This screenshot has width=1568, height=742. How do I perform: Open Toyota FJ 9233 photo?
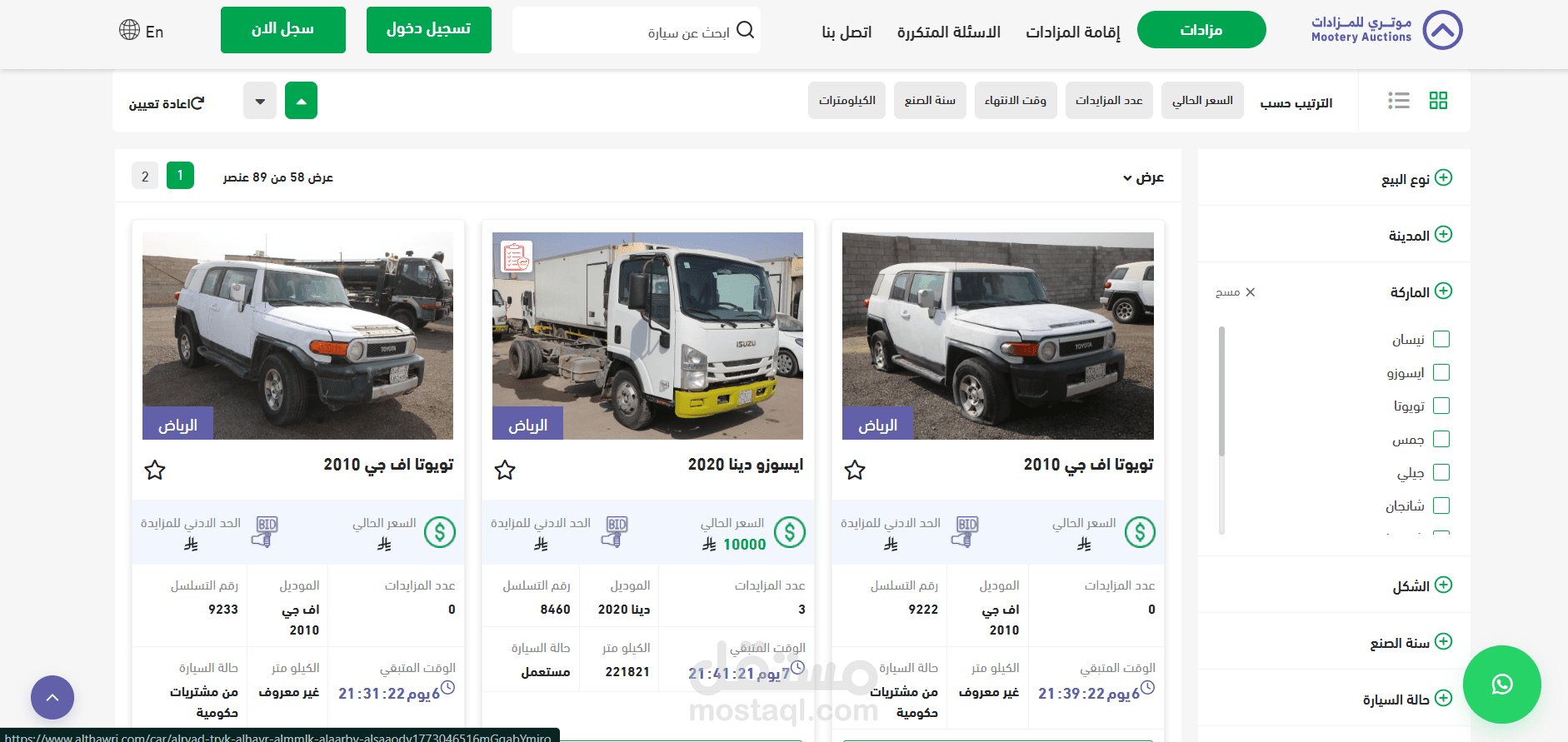pyautogui.click(x=297, y=336)
